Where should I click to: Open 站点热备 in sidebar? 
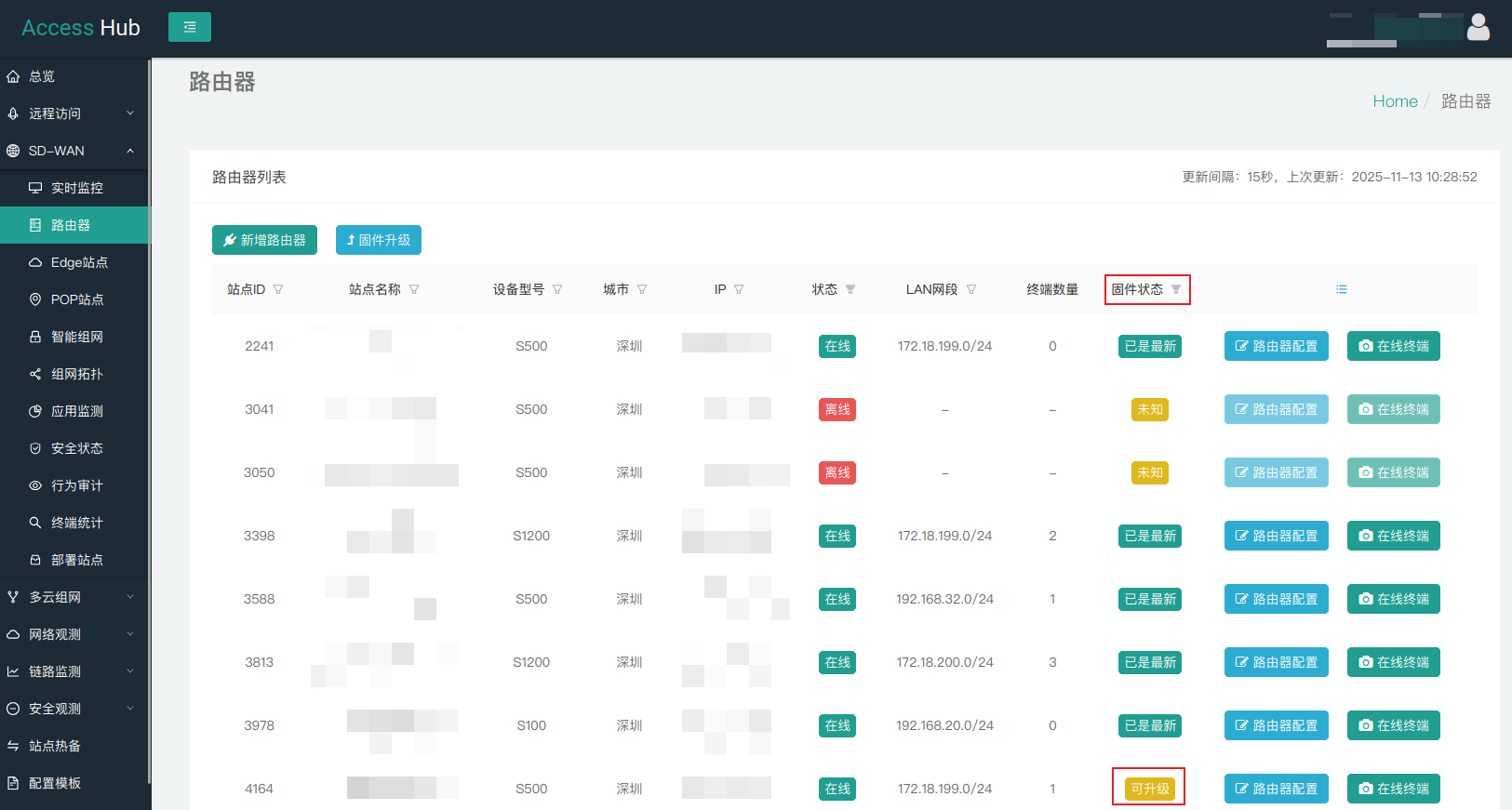[x=74, y=746]
